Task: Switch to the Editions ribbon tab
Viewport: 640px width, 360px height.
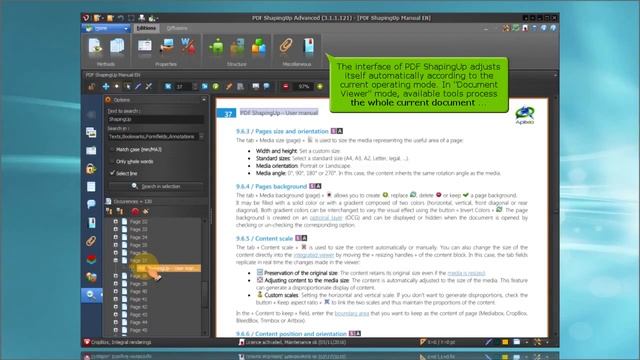Action: [x=146, y=28]
